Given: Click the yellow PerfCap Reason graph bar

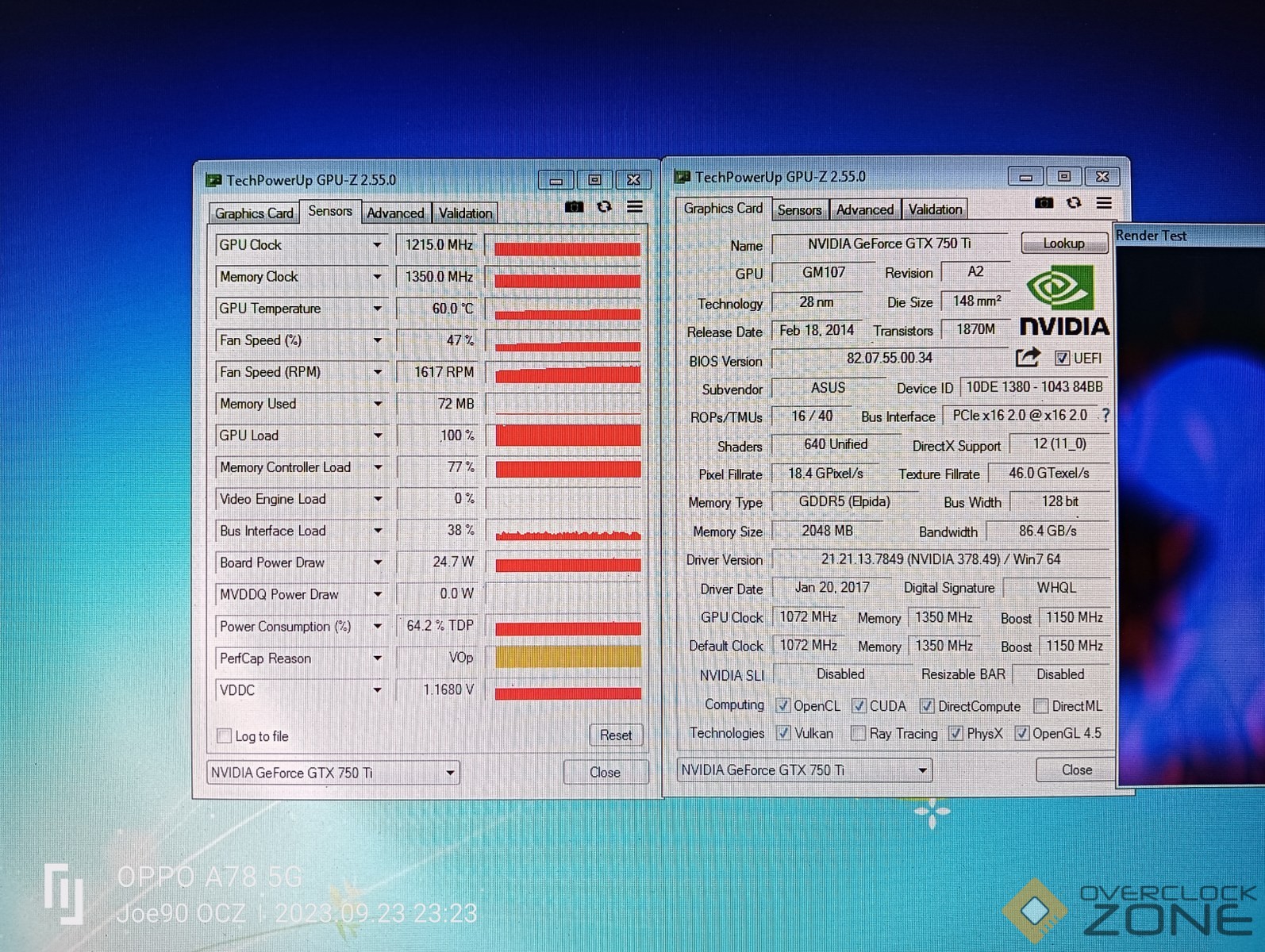Looking at the screenshot, I should 567,657.
